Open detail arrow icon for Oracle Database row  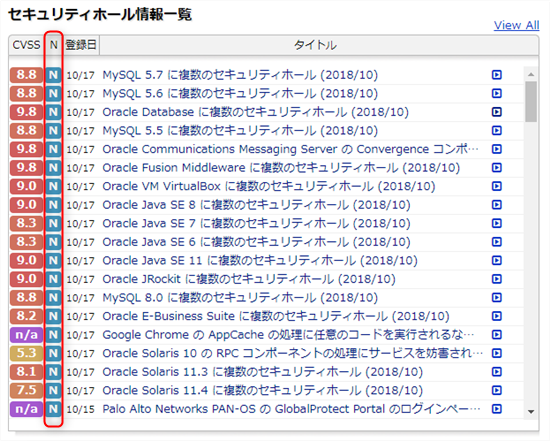point(496,112)
